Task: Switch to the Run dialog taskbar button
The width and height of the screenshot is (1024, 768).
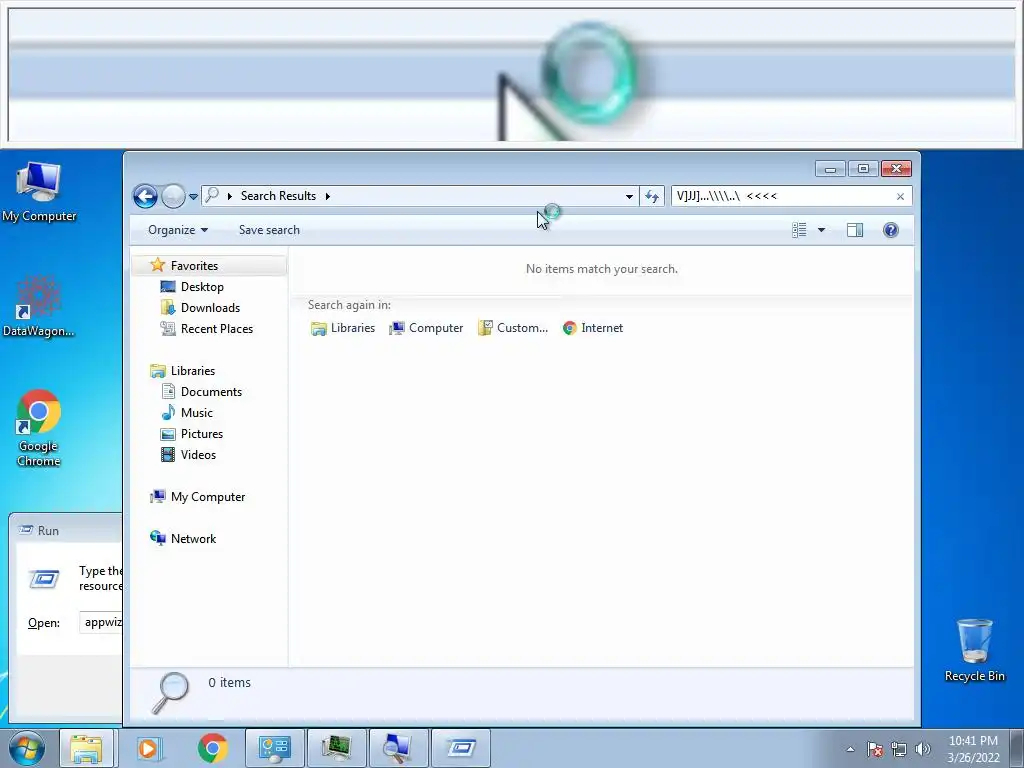Action: (461, 748)
